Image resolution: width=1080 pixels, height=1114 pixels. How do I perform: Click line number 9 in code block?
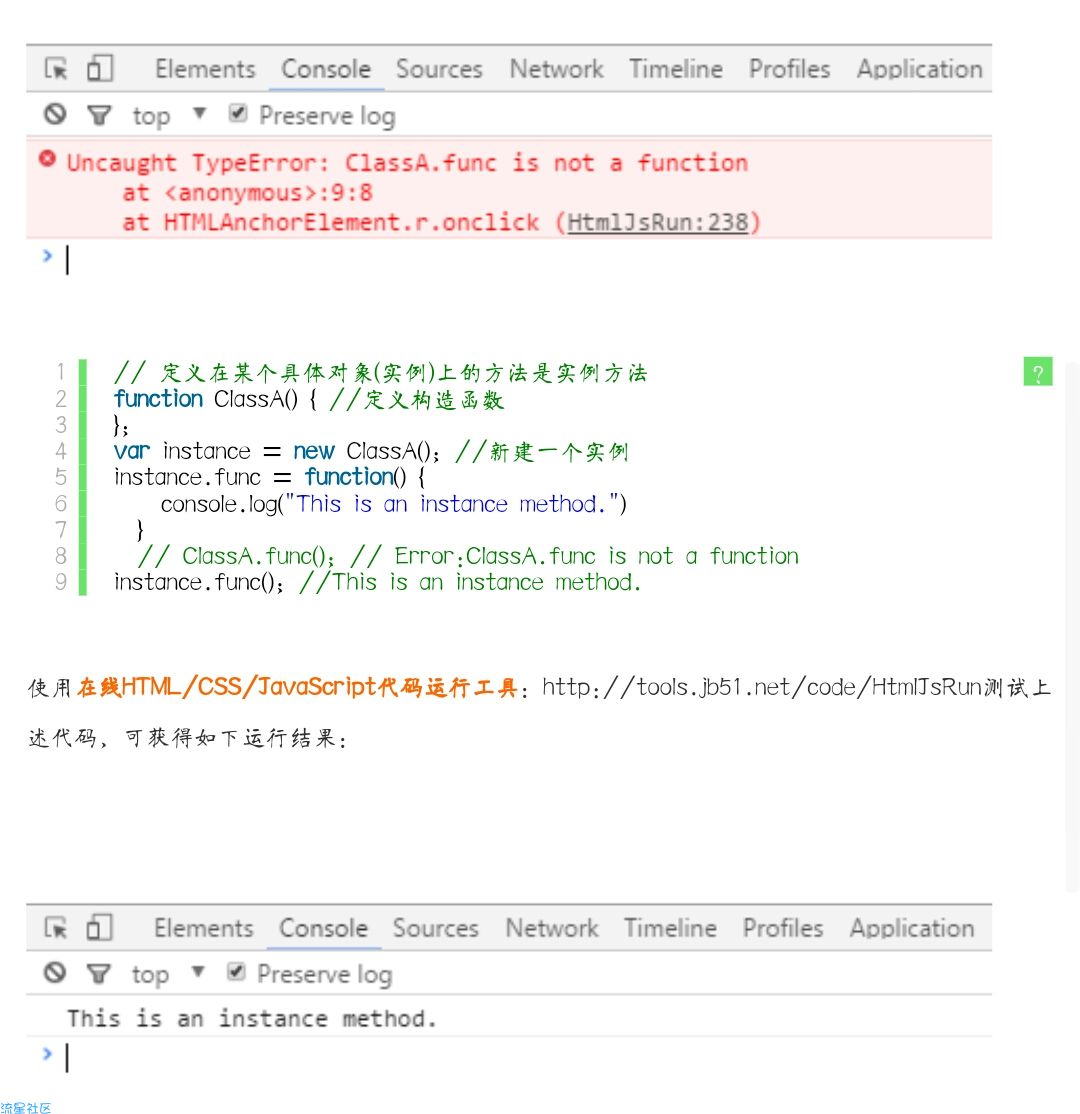[60, 582]
